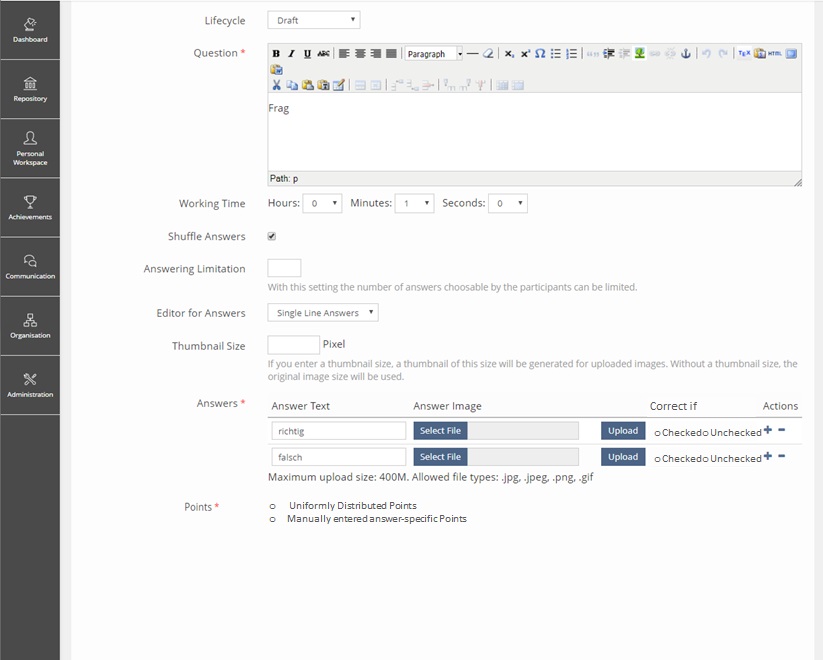Apply italic formatting in question editor
823x660 pixels.
(x=291, y=54)
